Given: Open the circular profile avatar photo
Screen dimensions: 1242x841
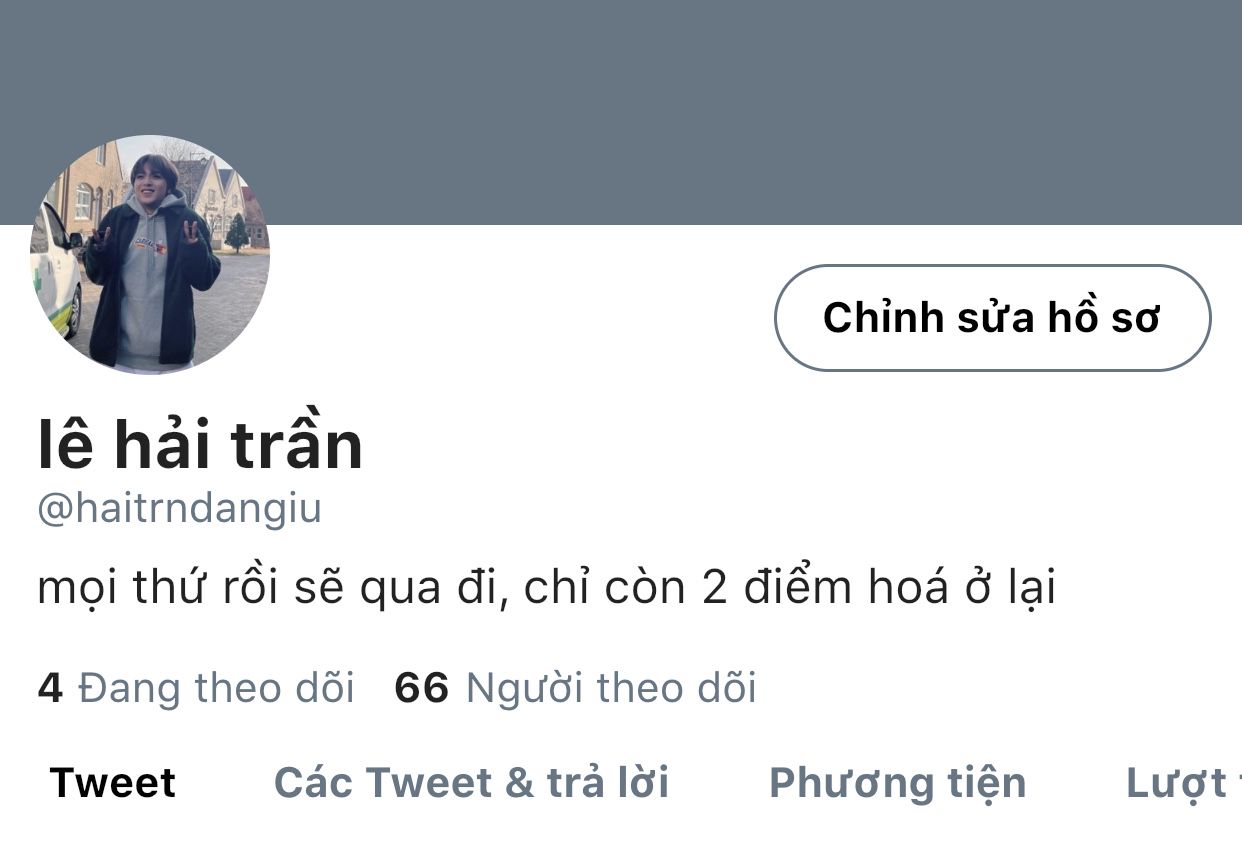Looking at the screenshot, I should tap(150, 255).
